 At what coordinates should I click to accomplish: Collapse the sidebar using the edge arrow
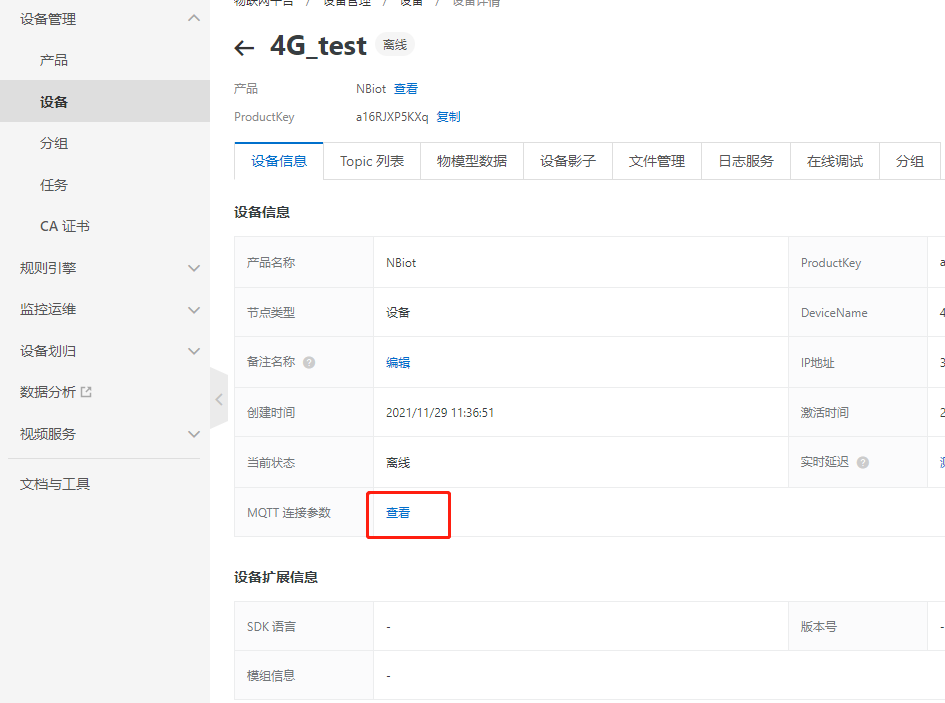tap(219, 398)
